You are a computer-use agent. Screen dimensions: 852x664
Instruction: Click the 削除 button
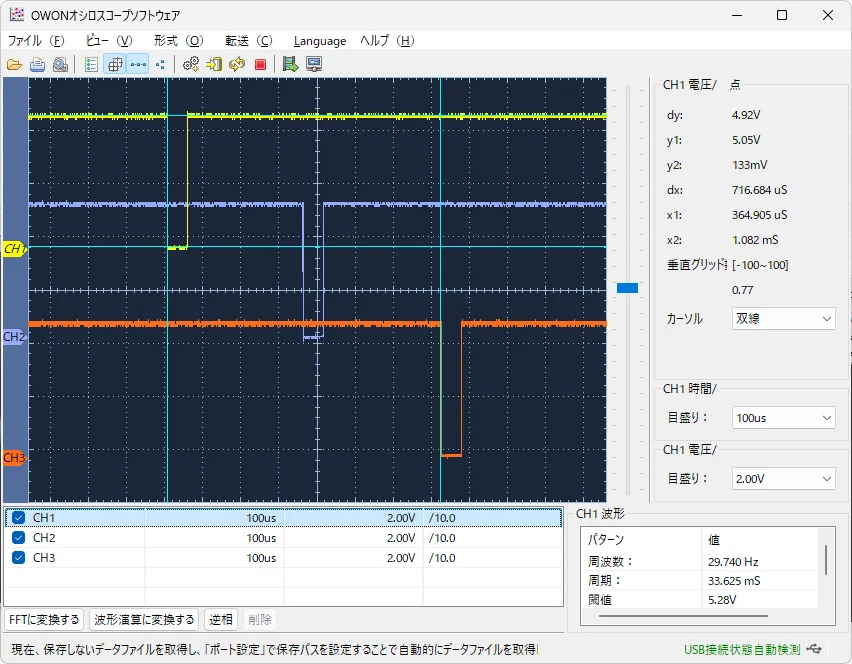tap(260, 619)
